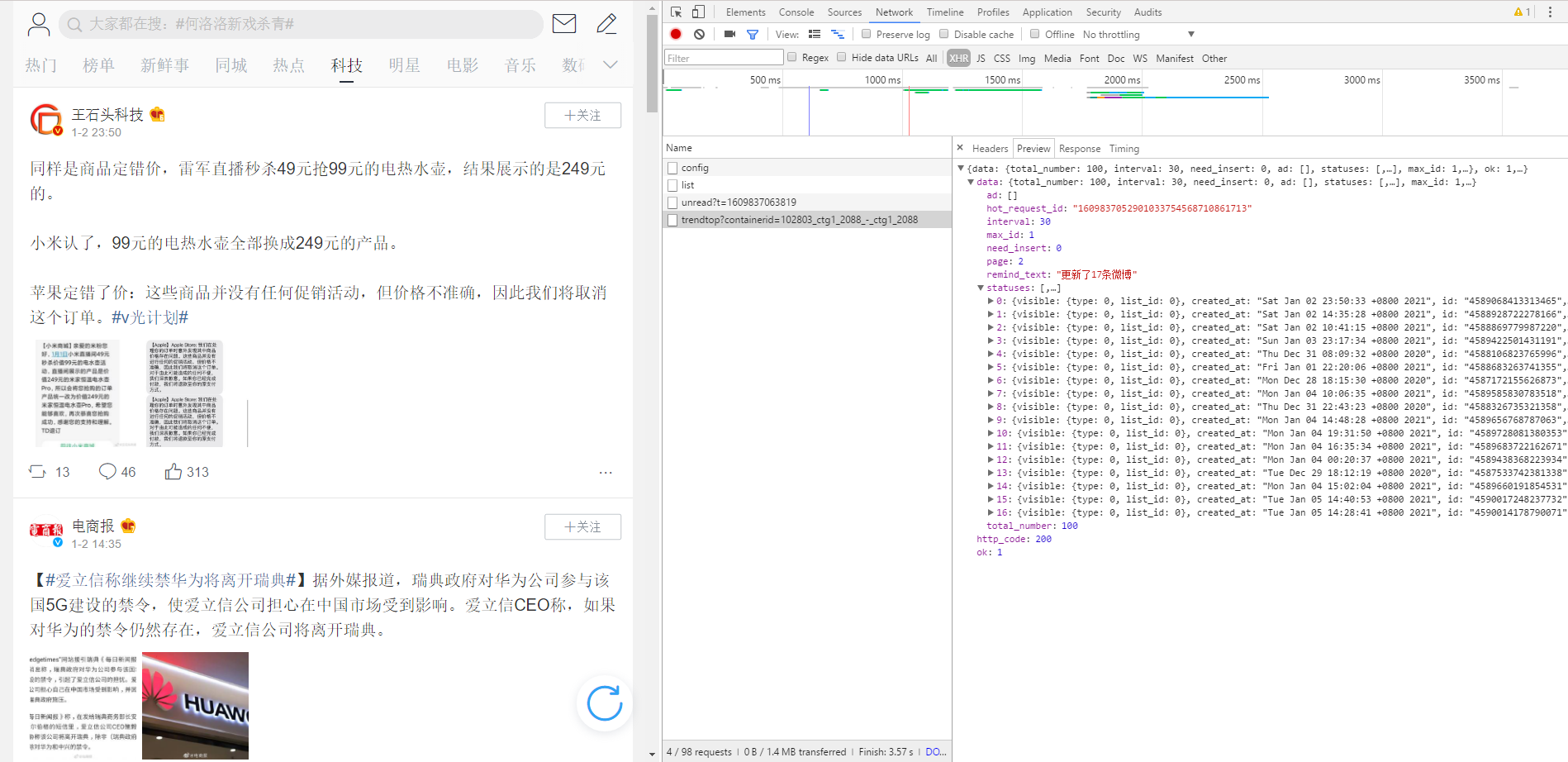The image size is (1568, 762).
Task: Repost the 王石头科技 post
Action: pos(38,472)
